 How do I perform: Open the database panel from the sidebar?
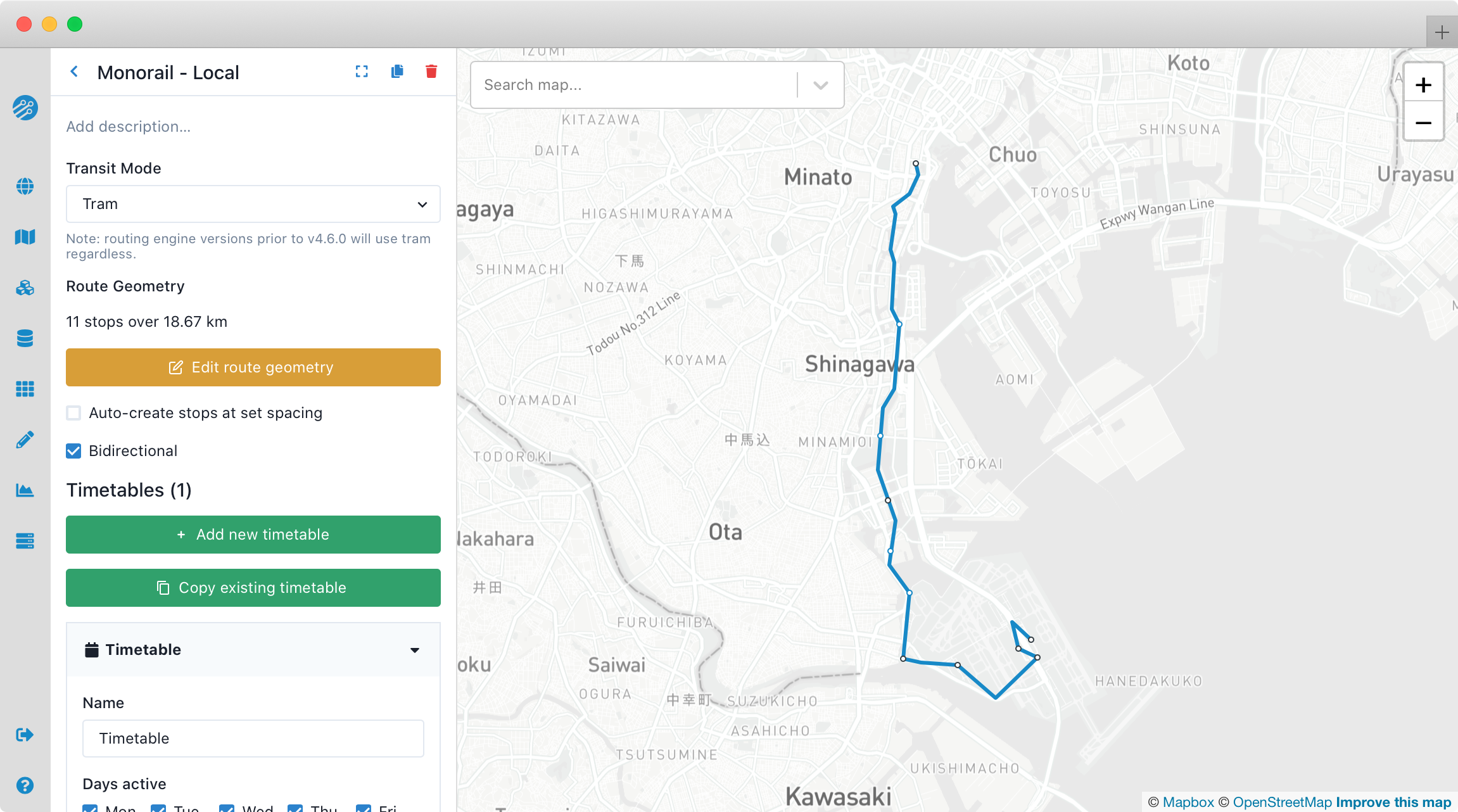pyautogui.click(x=25, y=338)
